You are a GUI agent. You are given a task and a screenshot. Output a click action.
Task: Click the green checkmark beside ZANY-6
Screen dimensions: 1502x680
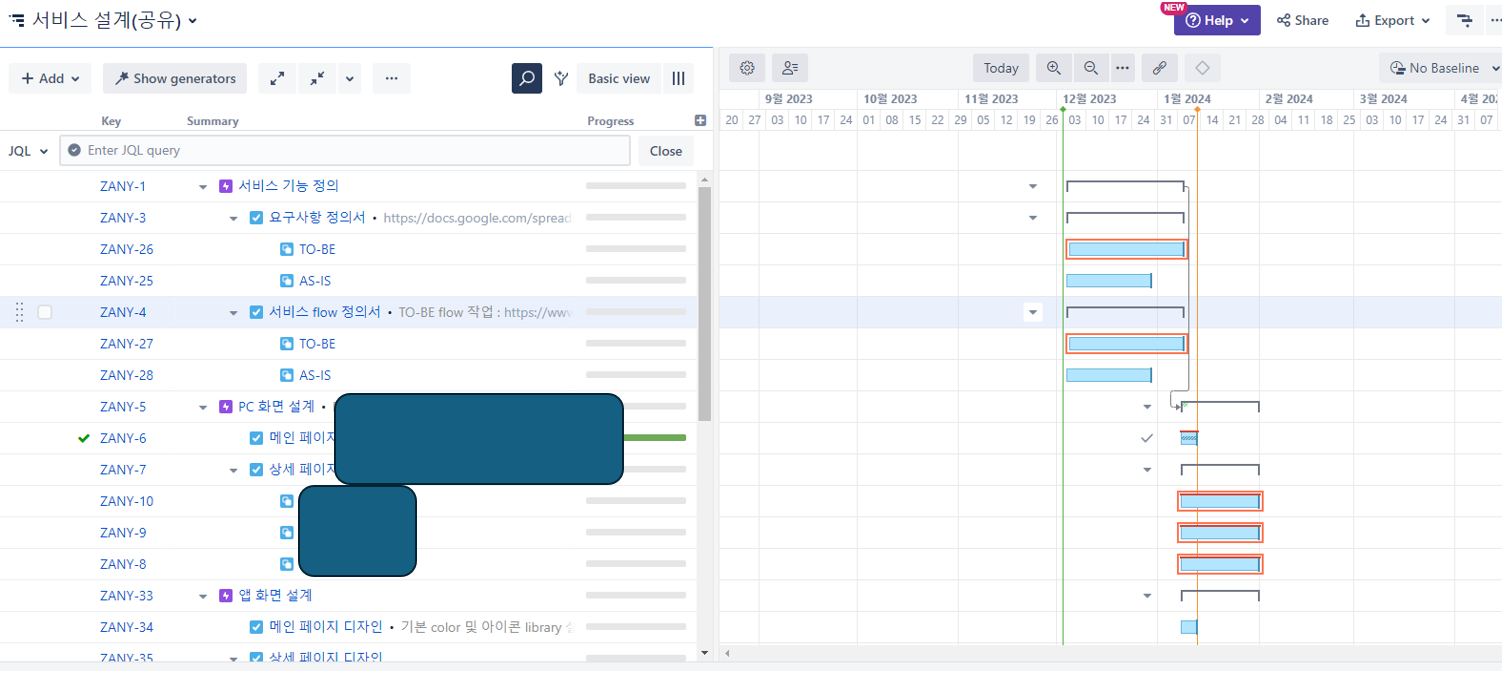point(84,438)
